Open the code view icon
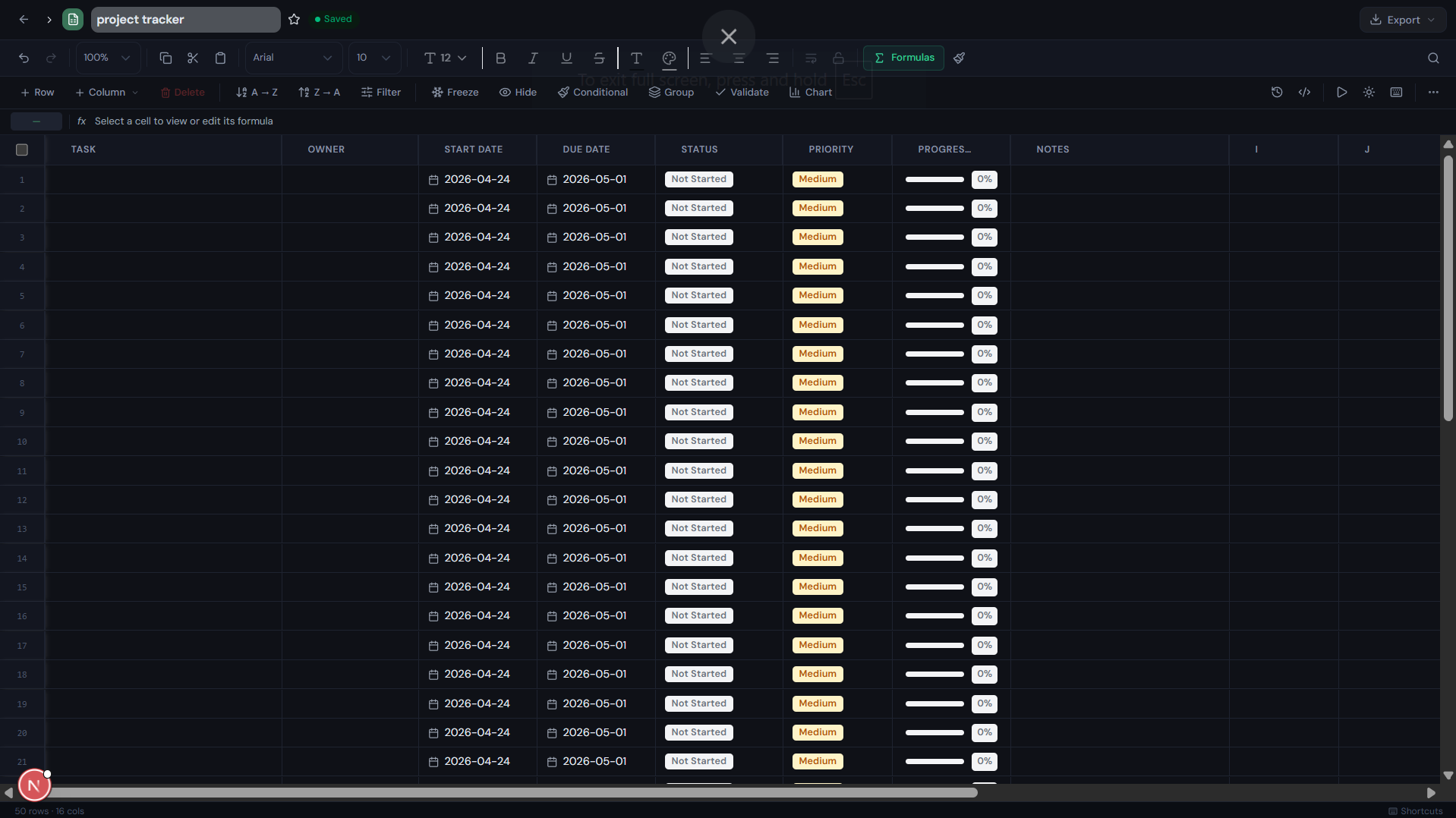 (1304, 93)
